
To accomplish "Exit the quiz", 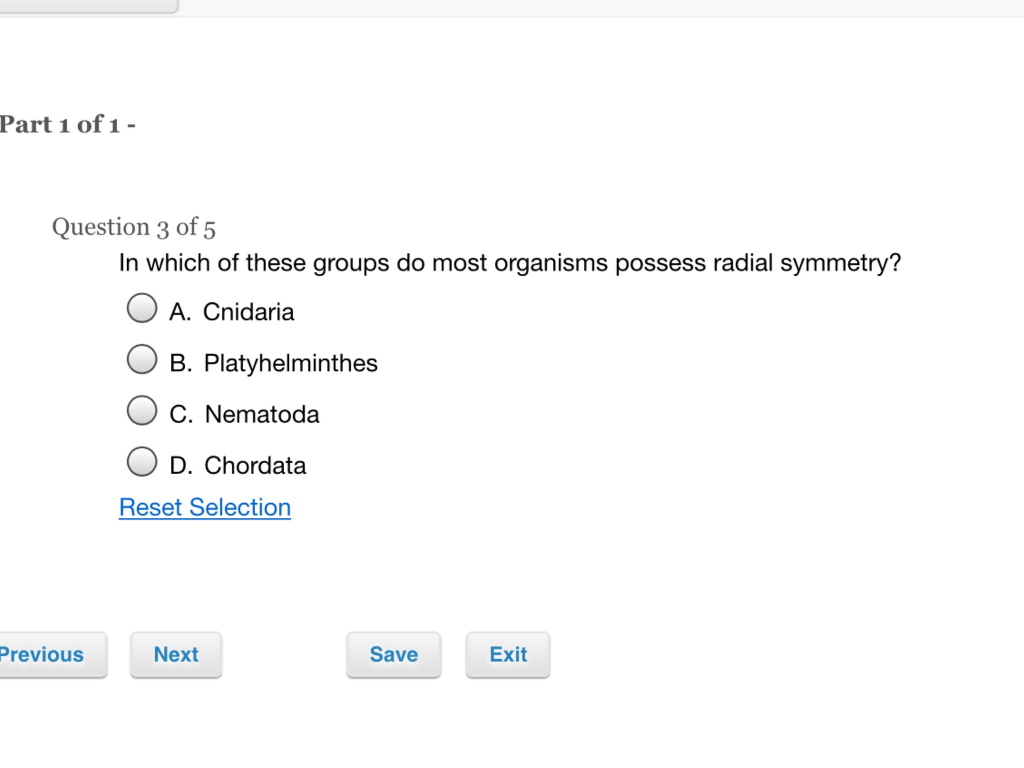I will (508, 655).
